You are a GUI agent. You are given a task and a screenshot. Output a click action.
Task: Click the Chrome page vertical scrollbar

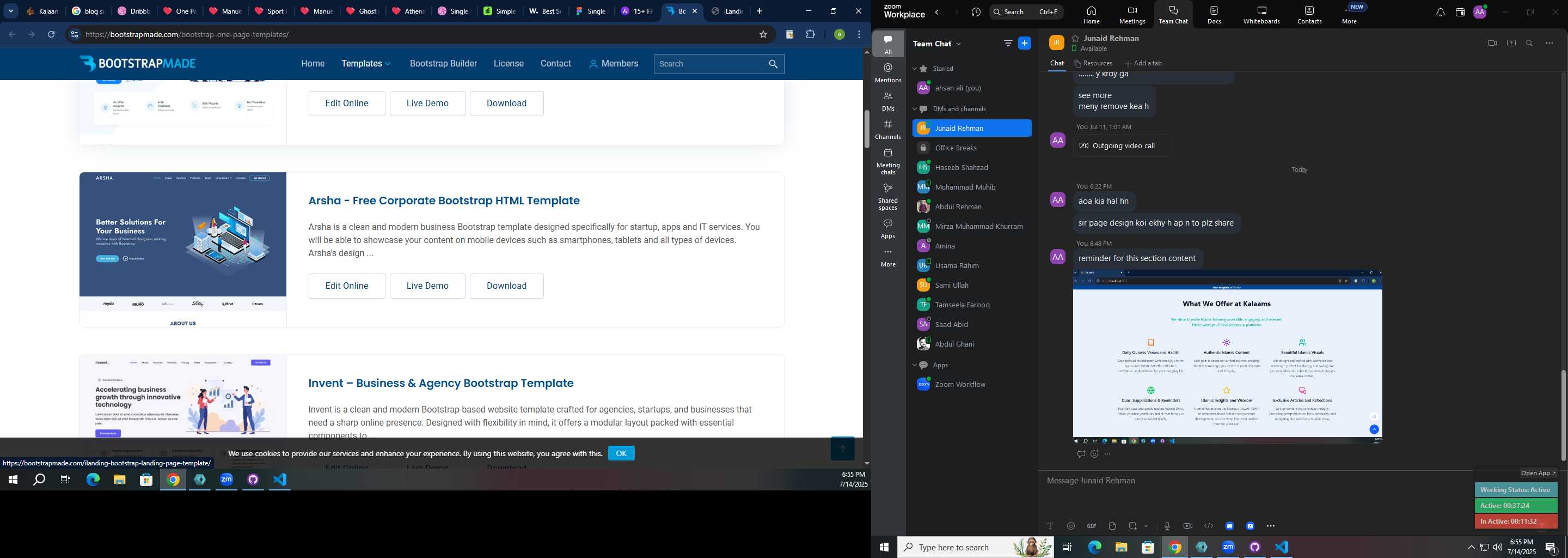click(x=866, y=129)
